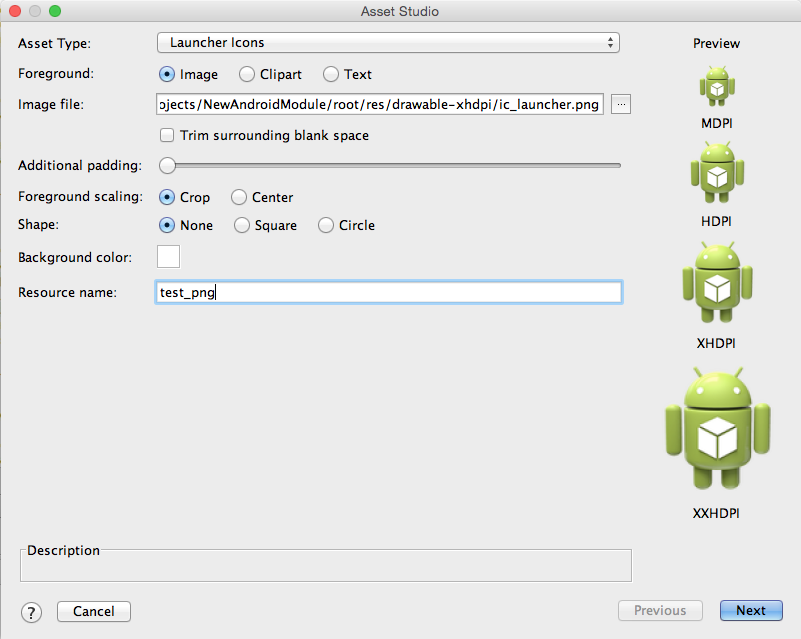Select the Clipart foreground option
The width and height of the screenshot is (801, 639).
point(247,75)
